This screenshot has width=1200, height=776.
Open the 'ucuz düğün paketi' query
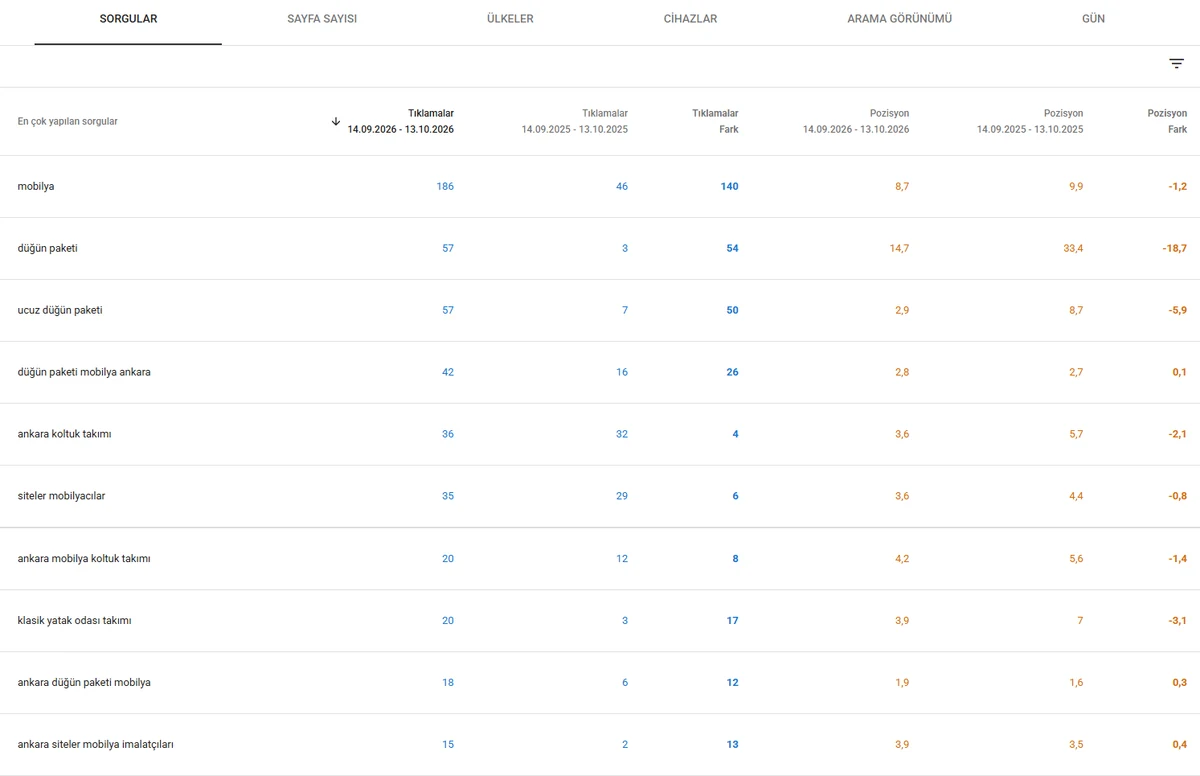tap(60, 310)
